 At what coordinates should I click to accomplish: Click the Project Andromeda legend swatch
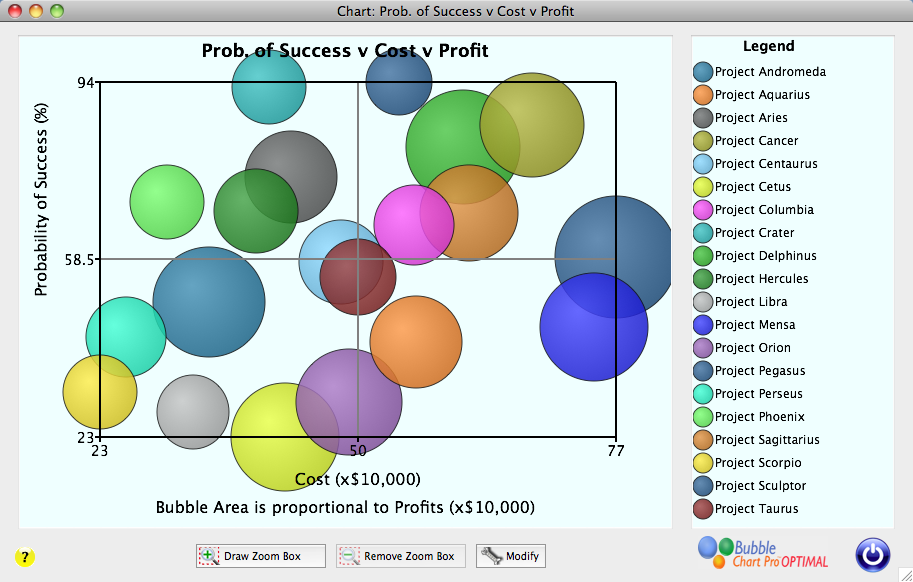(703, 72)
